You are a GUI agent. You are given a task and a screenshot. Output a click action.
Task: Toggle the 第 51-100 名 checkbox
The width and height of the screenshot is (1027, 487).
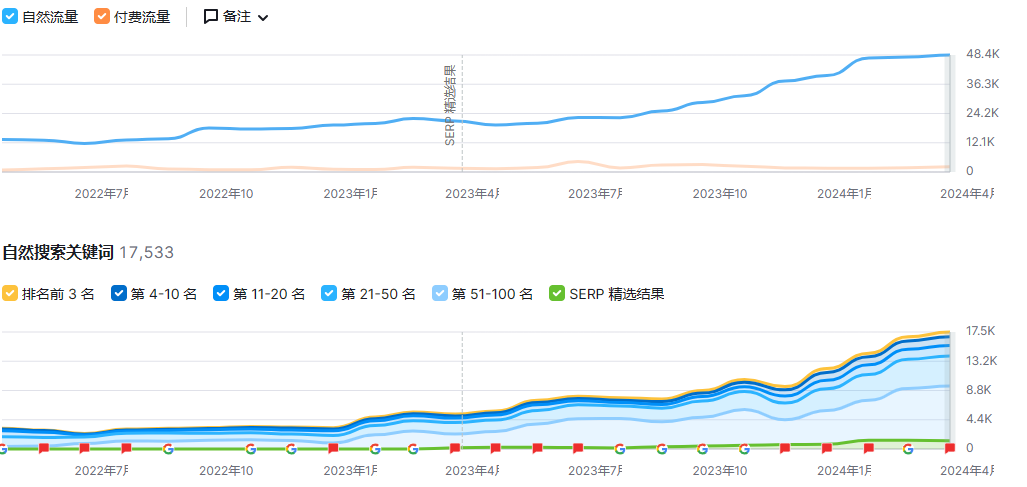click(x=440, y=294)
